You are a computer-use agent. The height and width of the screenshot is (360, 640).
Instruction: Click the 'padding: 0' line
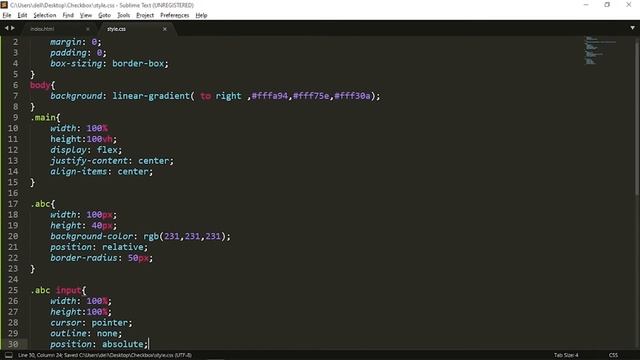coord(78,53)
